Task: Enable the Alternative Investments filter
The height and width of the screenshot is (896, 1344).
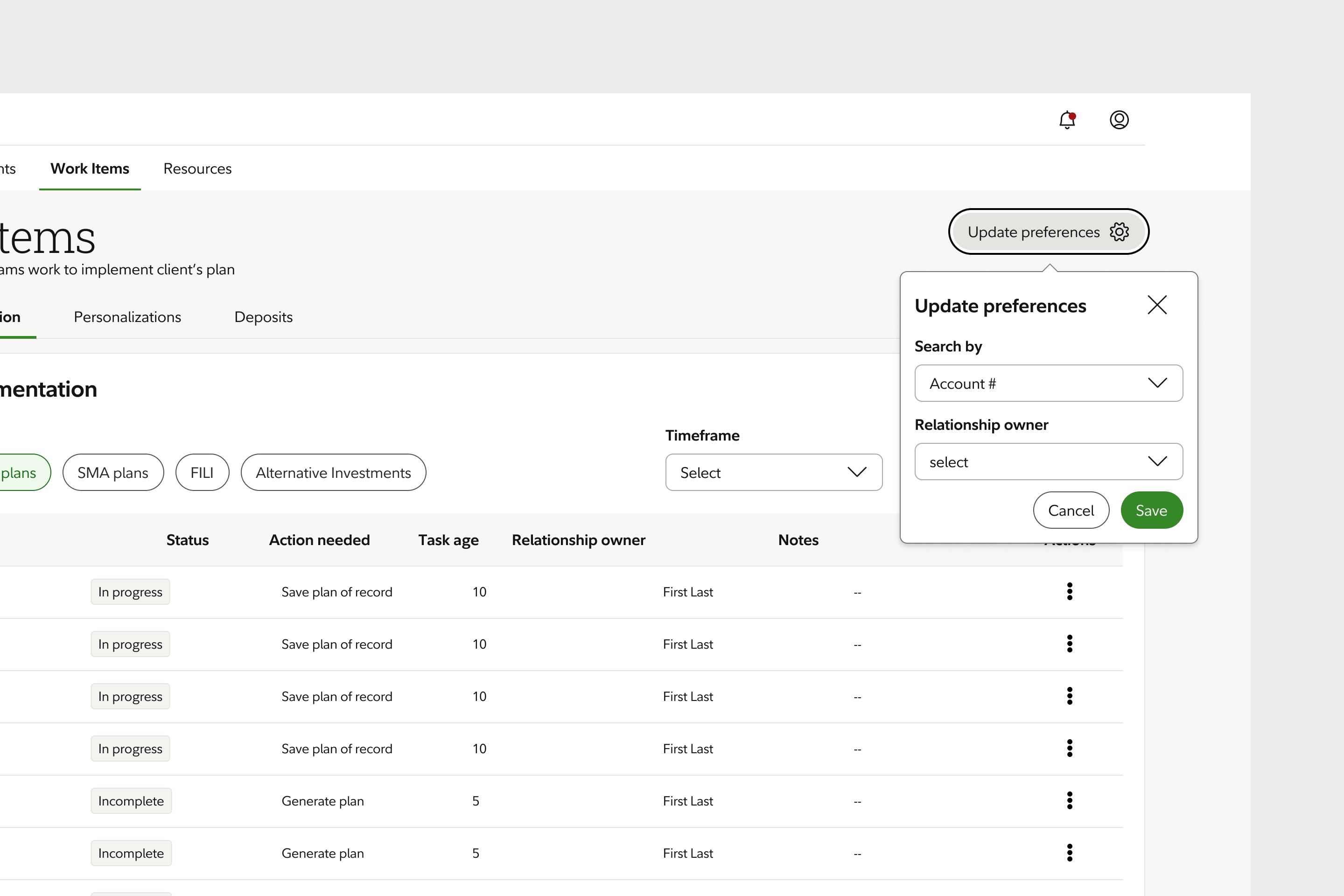Action: pyautogui.click(x=333, y=472)
